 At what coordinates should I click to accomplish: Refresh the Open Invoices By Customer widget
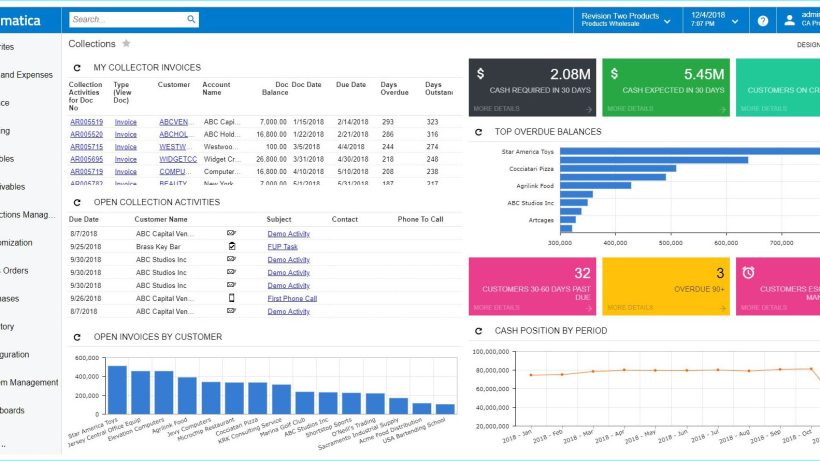point(77,337)
